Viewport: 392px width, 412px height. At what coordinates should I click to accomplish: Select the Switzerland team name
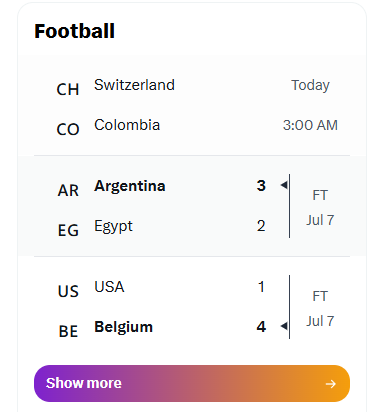coord(134,85)
